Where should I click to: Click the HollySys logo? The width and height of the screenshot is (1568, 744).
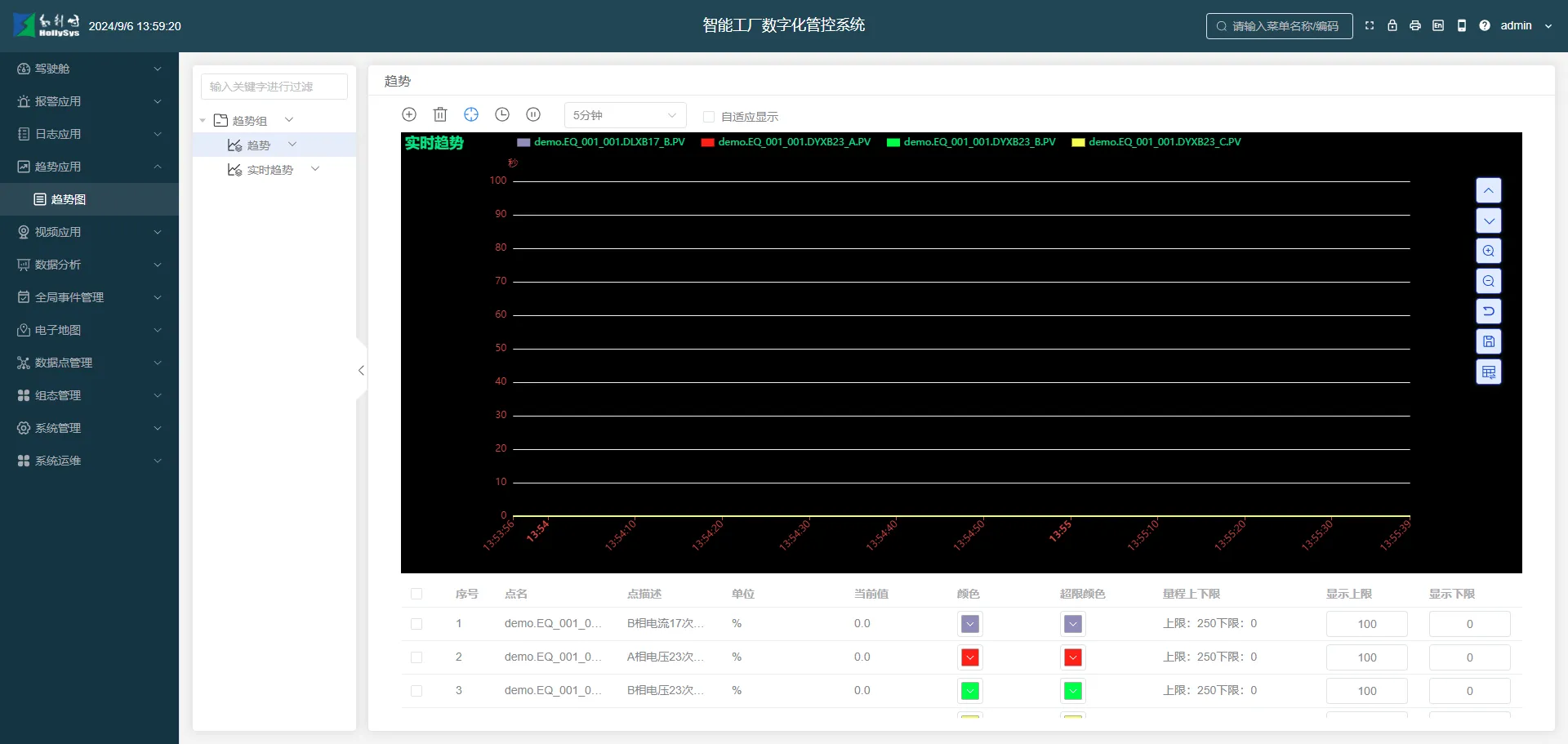point(47,25)
